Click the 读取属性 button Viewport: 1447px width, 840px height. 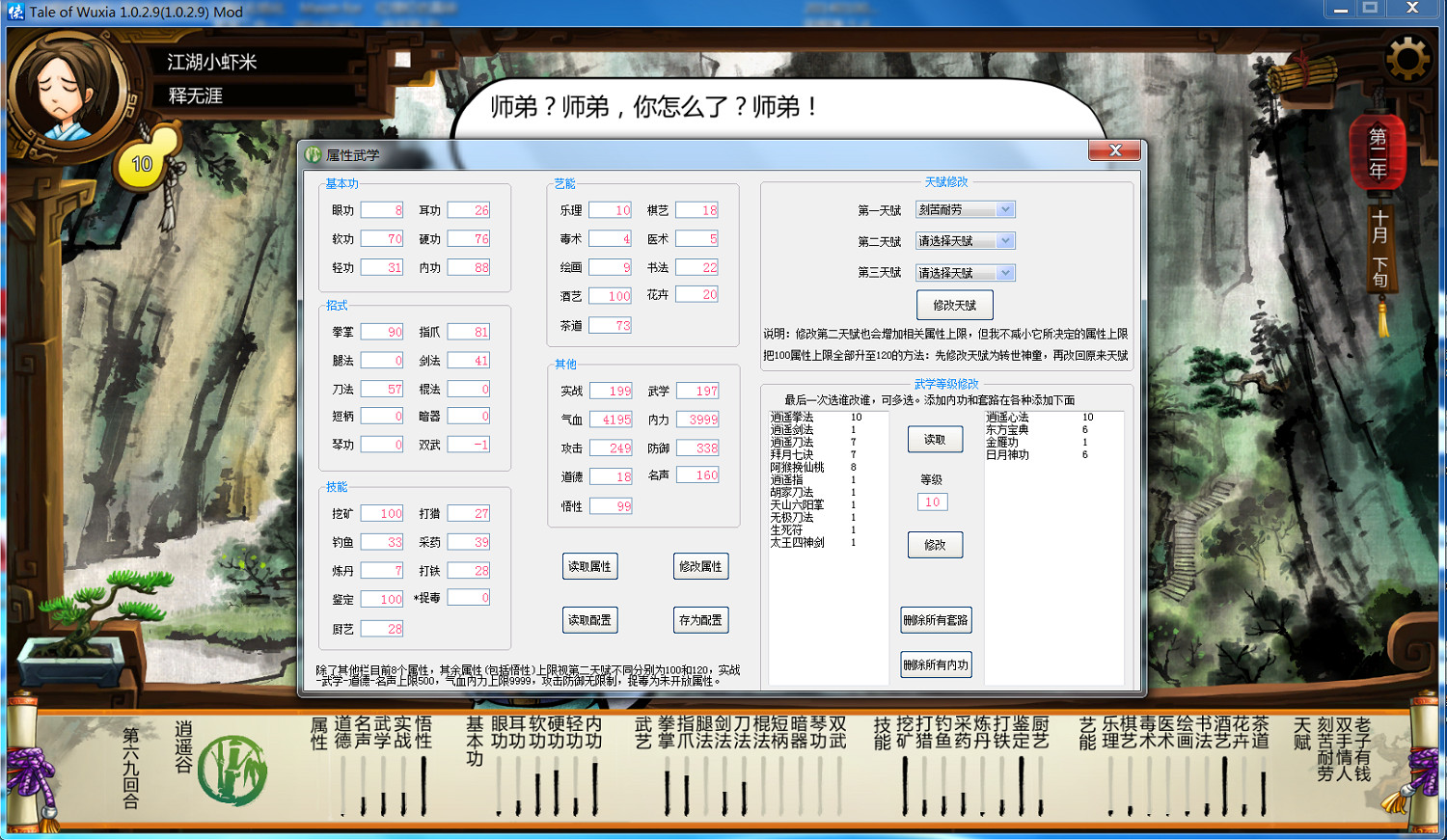589,567
